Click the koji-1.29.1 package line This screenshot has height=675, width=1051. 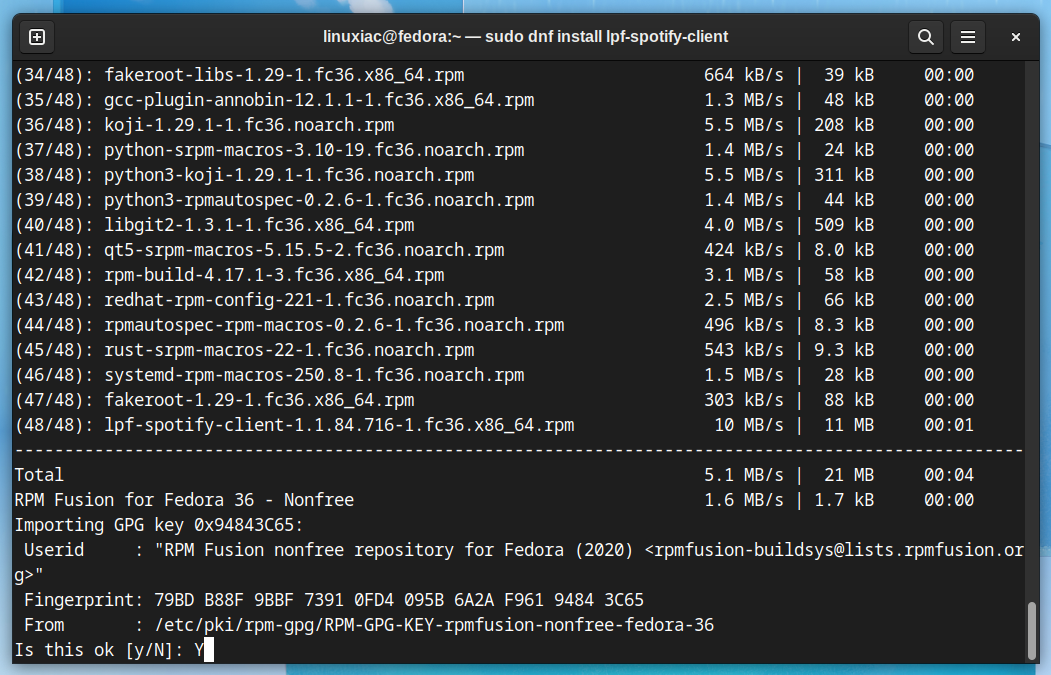pos(495,125)
